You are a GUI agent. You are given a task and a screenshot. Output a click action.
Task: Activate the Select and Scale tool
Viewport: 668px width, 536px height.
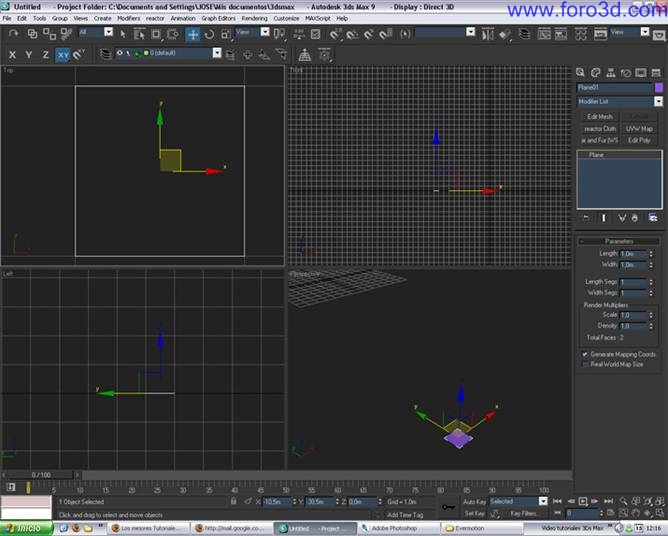pyautogui.click(x=226, y=34)
